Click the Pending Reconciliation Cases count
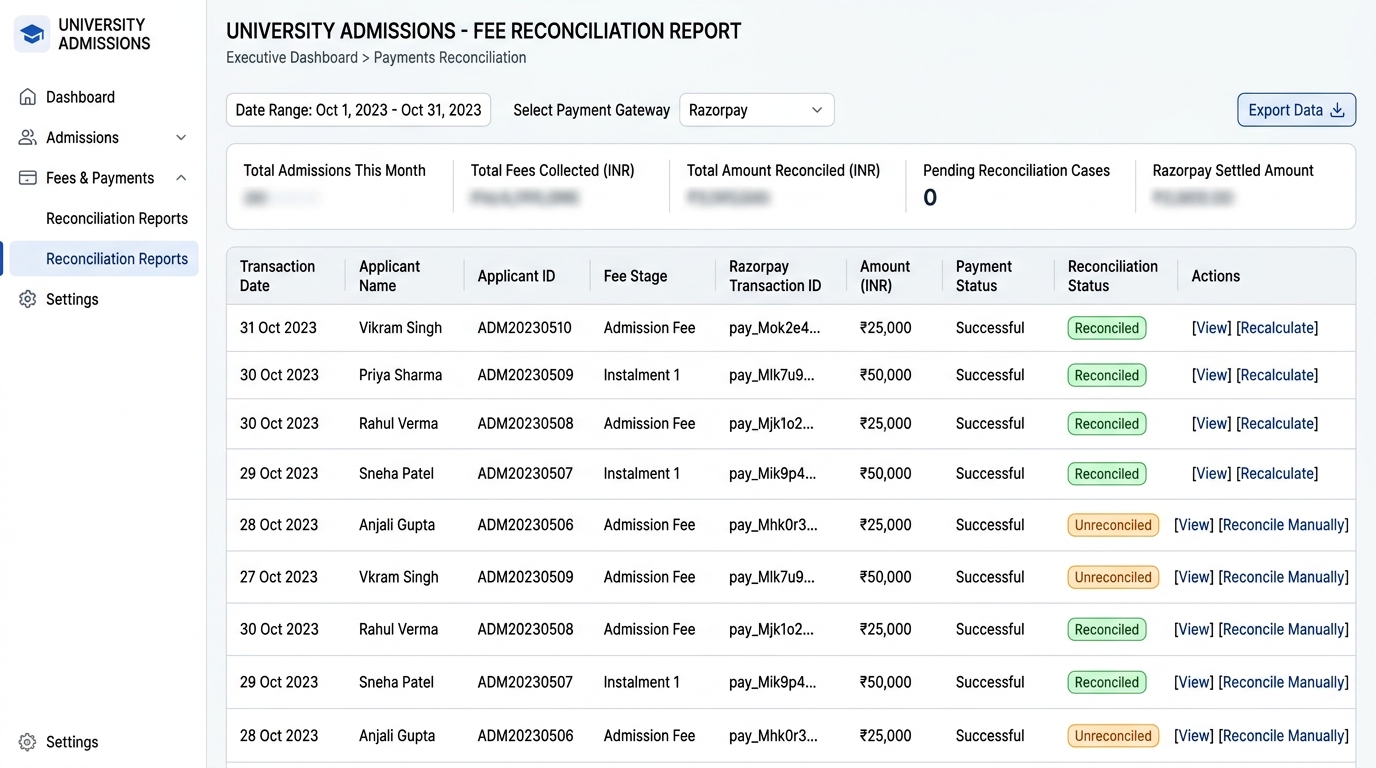Image resolution: width=1376 pixels, height=768 pixels. click(930, 198)
